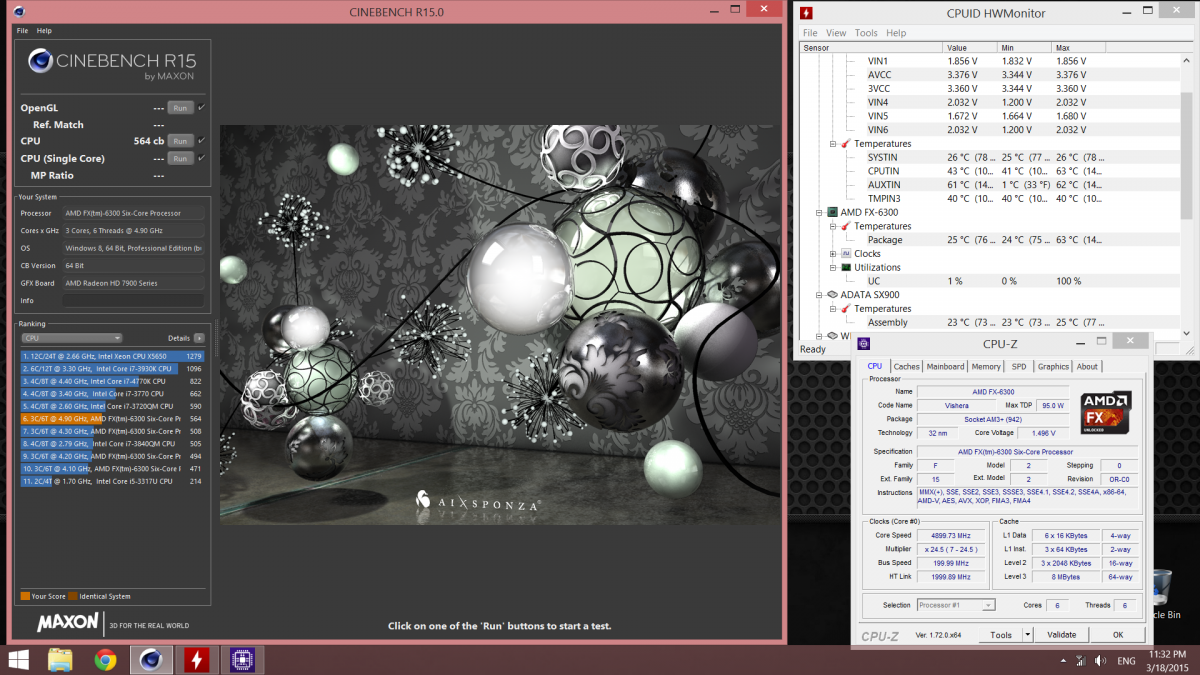This screenshot has width=1200, height=675.
Task: Click the CPU-Z chip icon in title bar
Action: (864, 344)
